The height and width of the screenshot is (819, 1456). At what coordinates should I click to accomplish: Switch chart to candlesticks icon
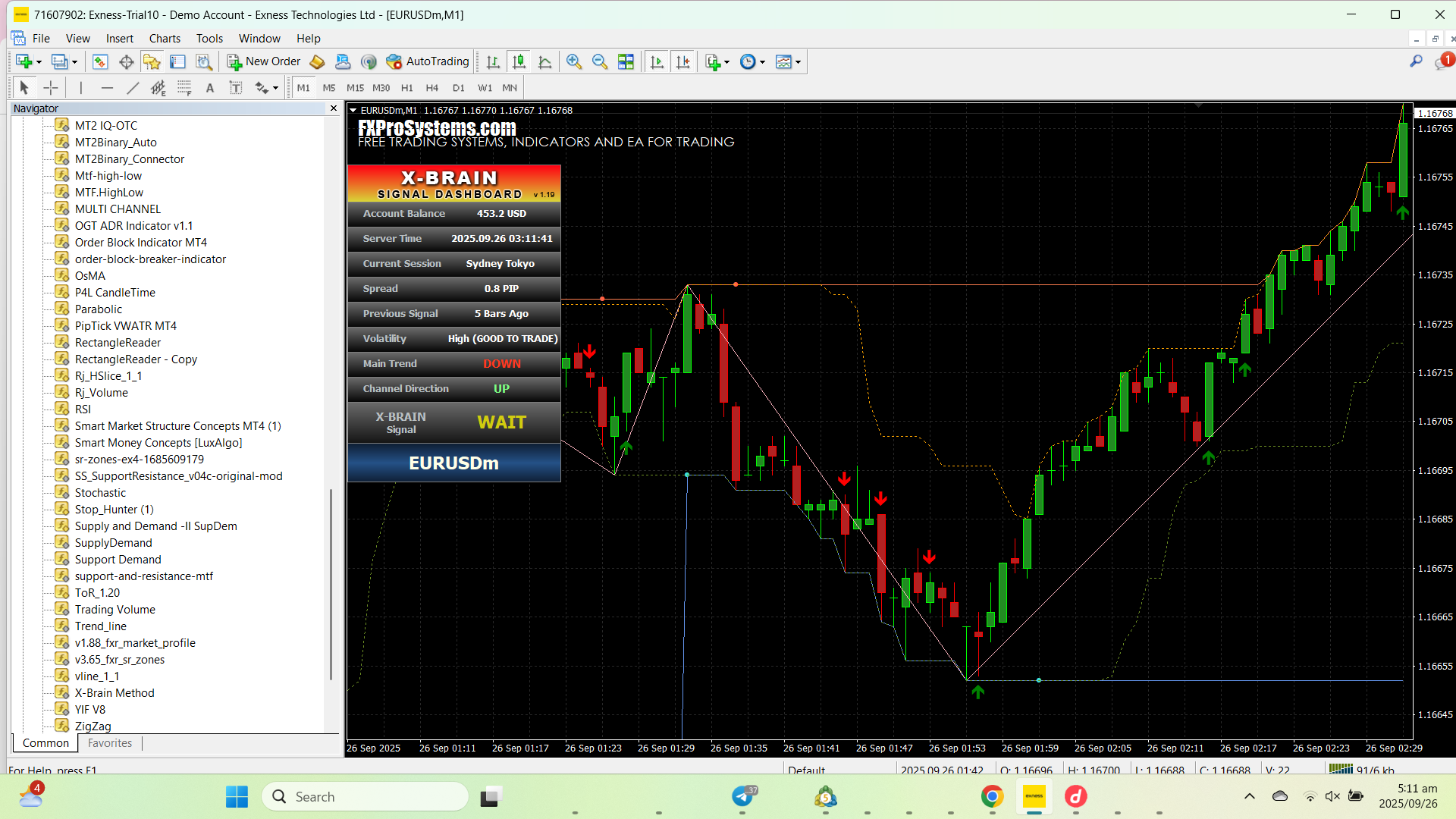click(519, 62)
